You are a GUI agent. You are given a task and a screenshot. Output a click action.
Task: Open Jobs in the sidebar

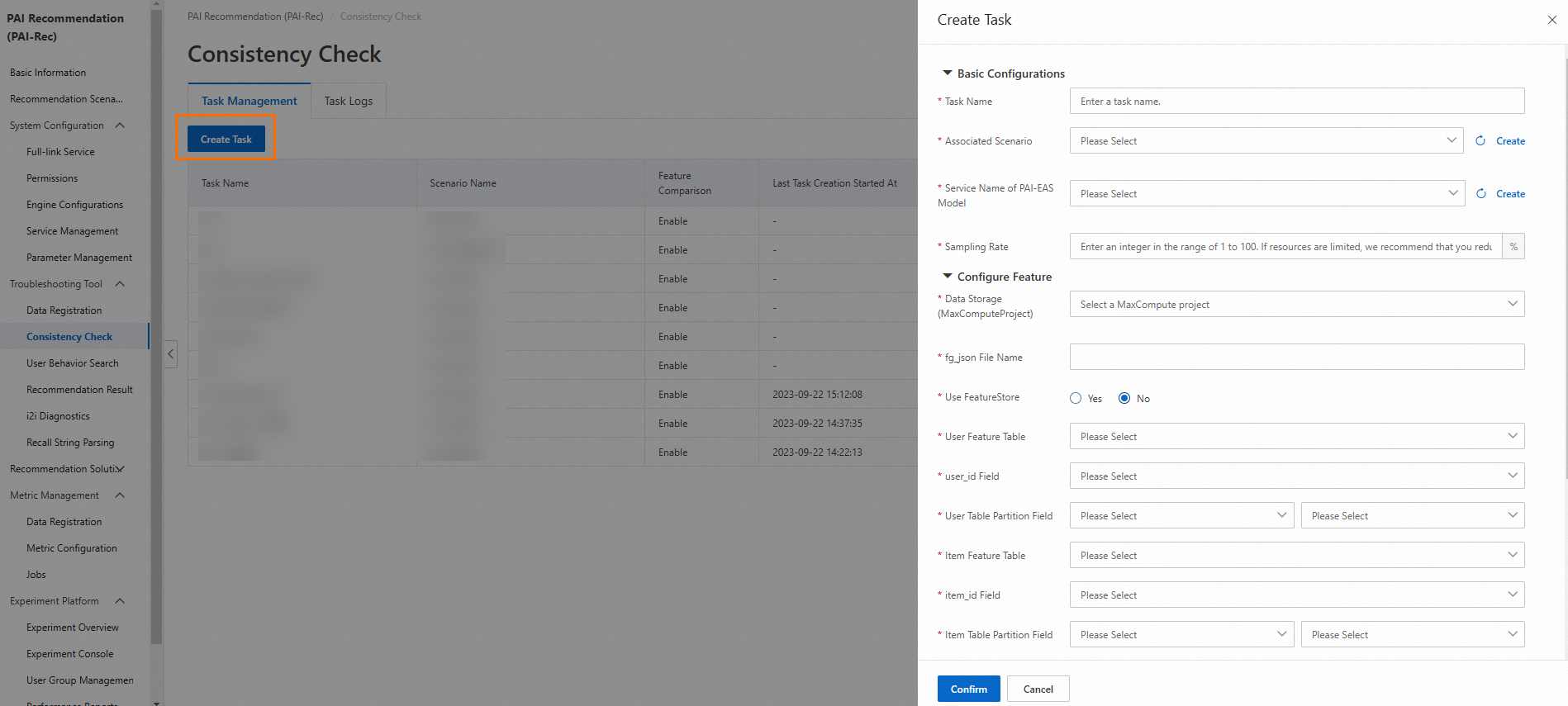point(36,575)
